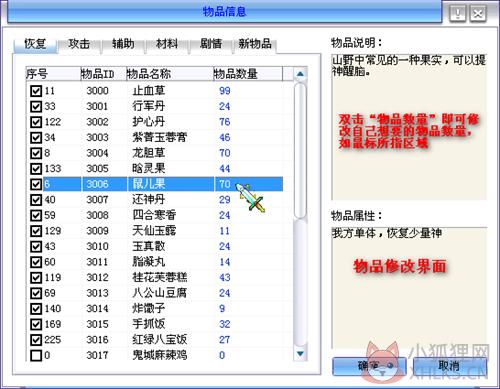Click the scroll up arrow of item list
Screen dimensions: 500x389
[x=300, y=74]
